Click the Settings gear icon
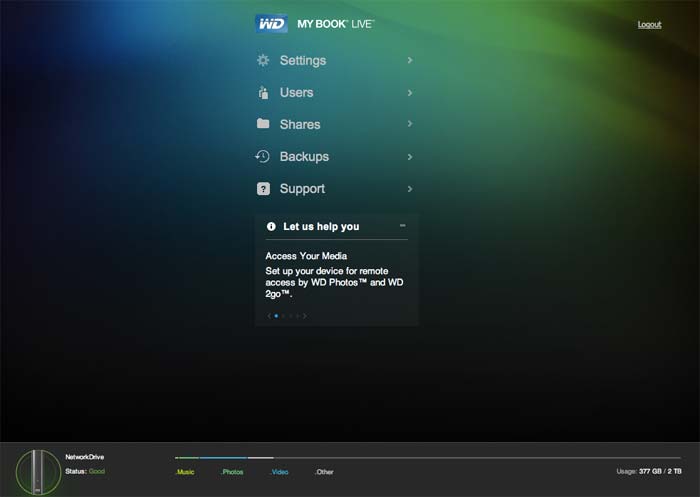This screenshot has height=497, width=700. pos(263,60)
